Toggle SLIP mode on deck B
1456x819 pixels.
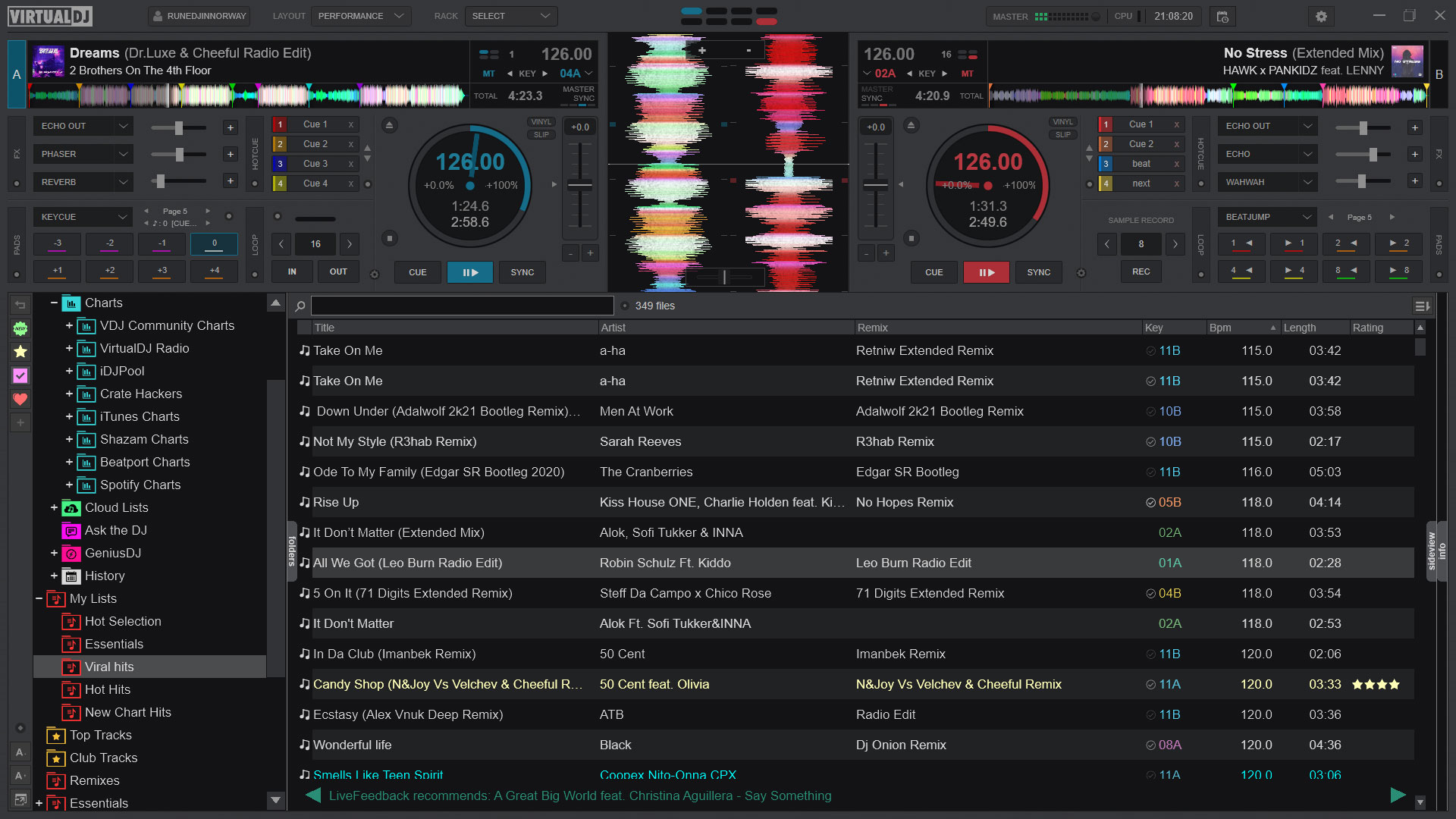tap(1062, 135)
